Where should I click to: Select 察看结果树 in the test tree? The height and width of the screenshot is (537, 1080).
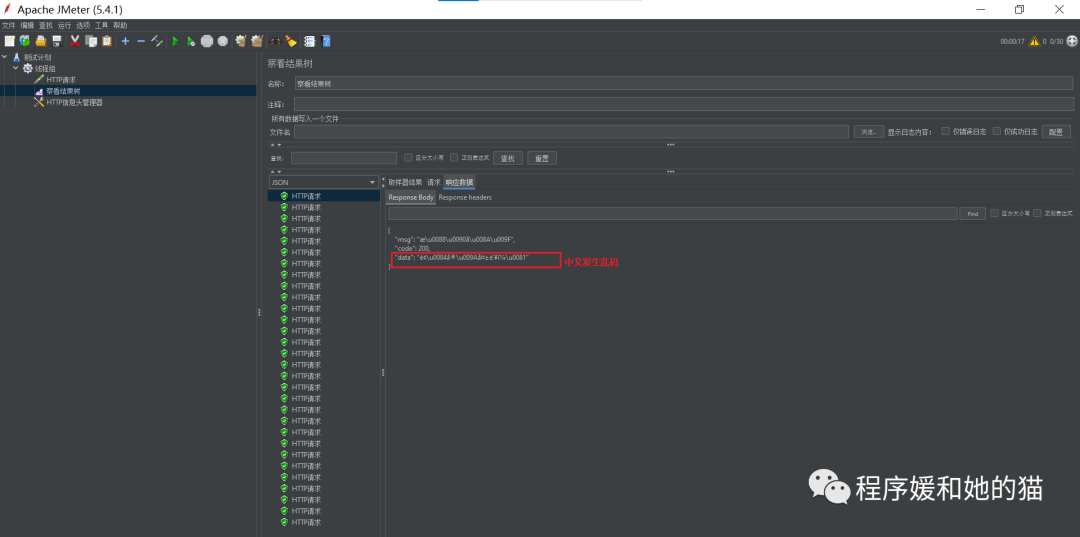tap(63, 91)
